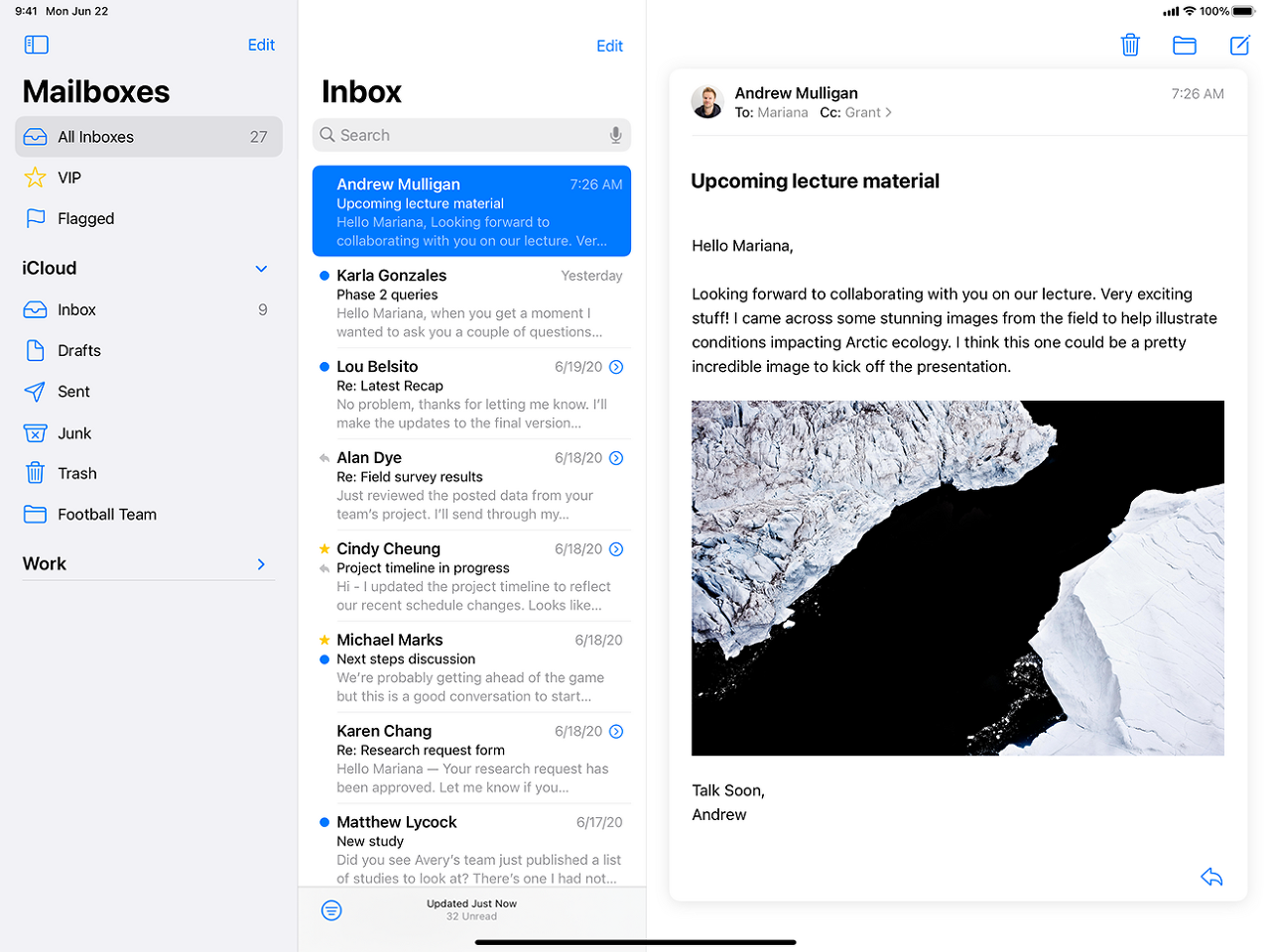
Task: Open the Lou Belsito thread arrow
Action: coord(616,367)
